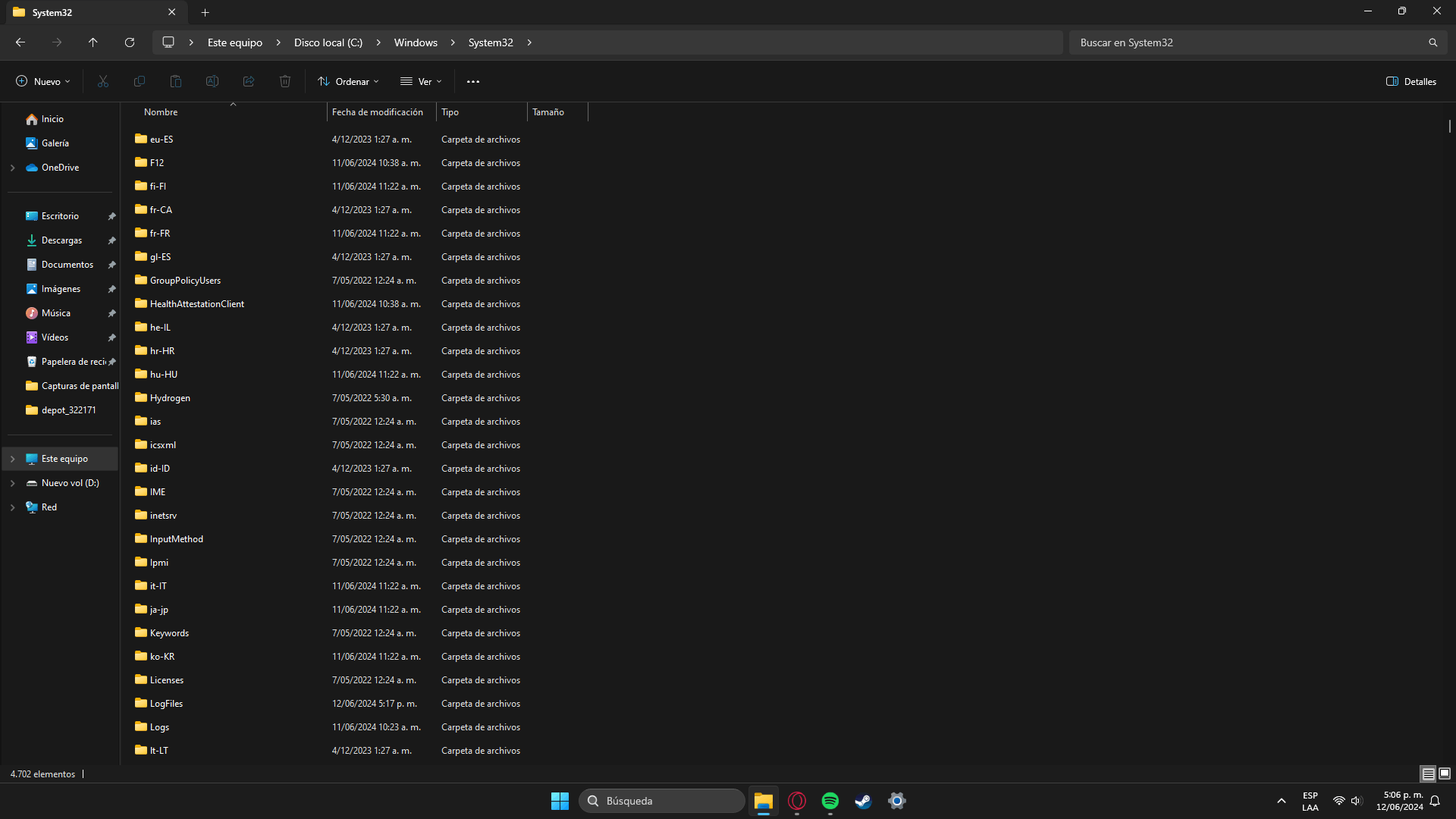Click the Refresh icon in navigation bar
This screenshot has height=819, width=1456.
pos(130,42)
